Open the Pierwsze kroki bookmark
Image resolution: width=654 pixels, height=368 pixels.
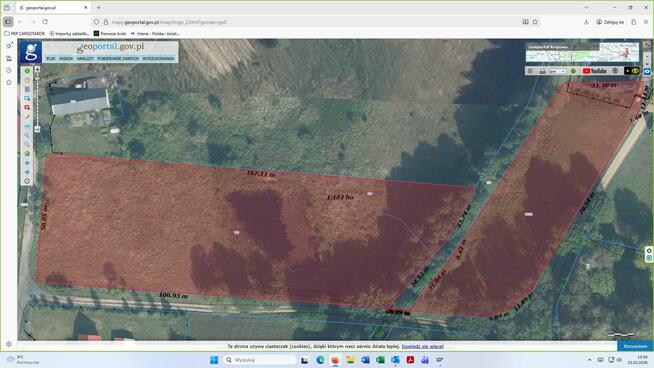110,33
